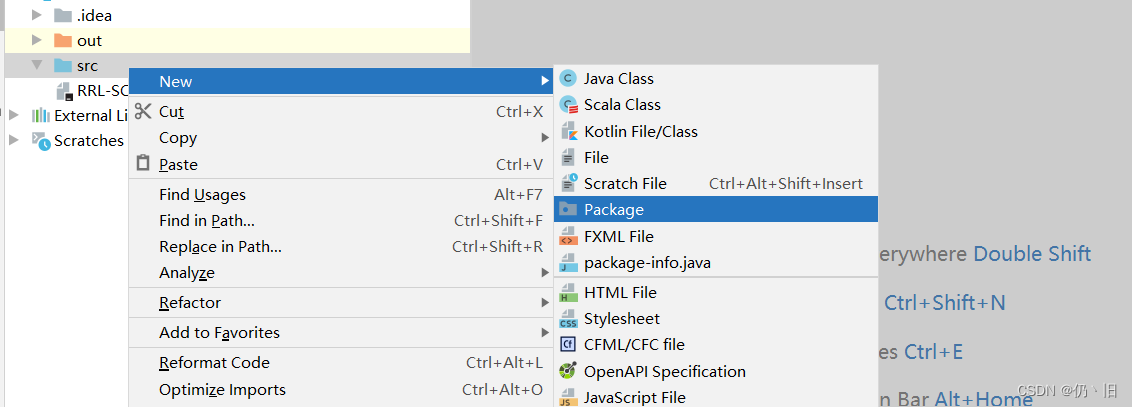
Task: Open the Copy submenu arrow
Action: pos(545,137)
